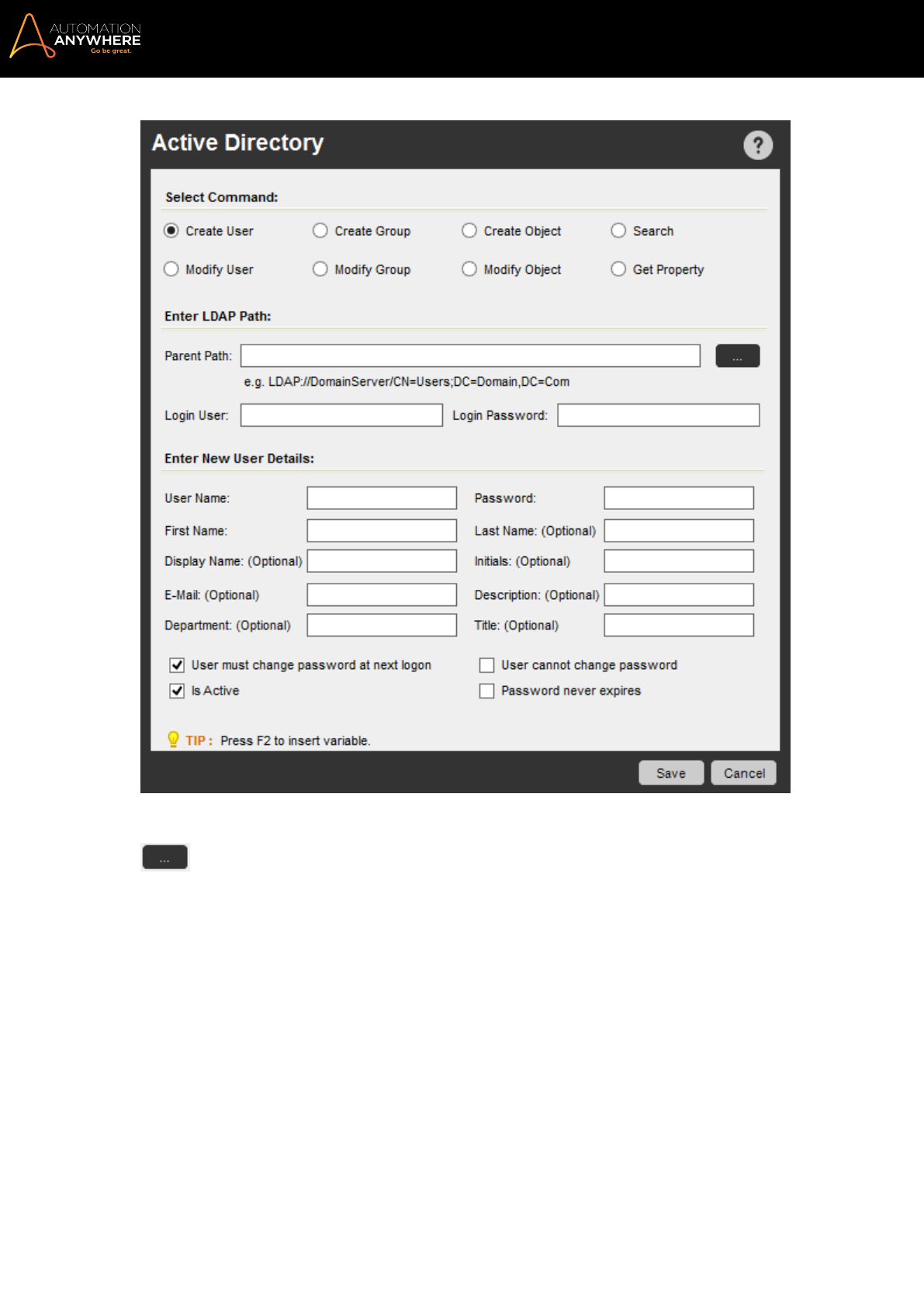
Task: Click into the Title field
Action: point(679,626)
